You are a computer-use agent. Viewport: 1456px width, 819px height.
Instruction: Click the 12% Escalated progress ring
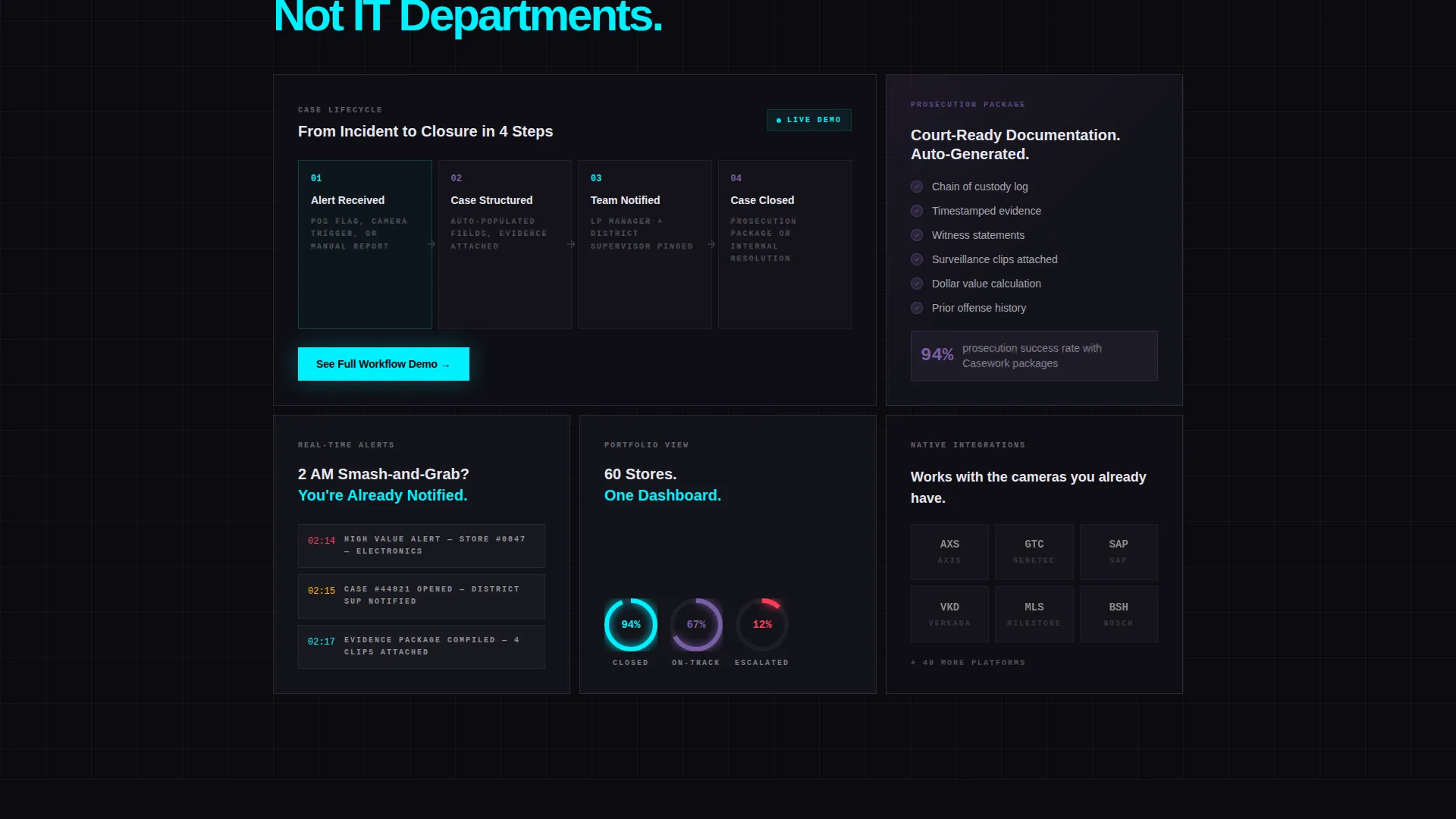(x=762, y=625)
